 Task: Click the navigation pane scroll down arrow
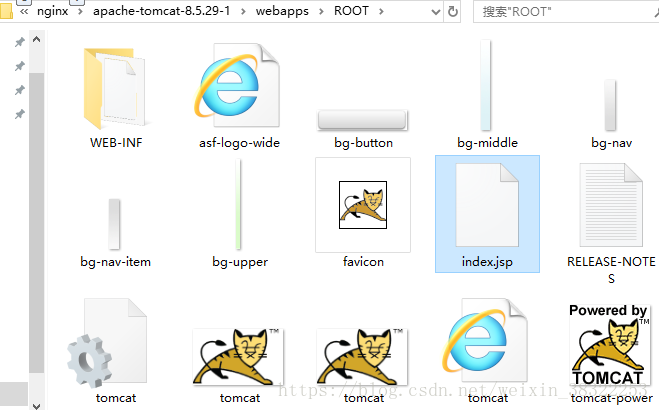(x=37, y=405)
